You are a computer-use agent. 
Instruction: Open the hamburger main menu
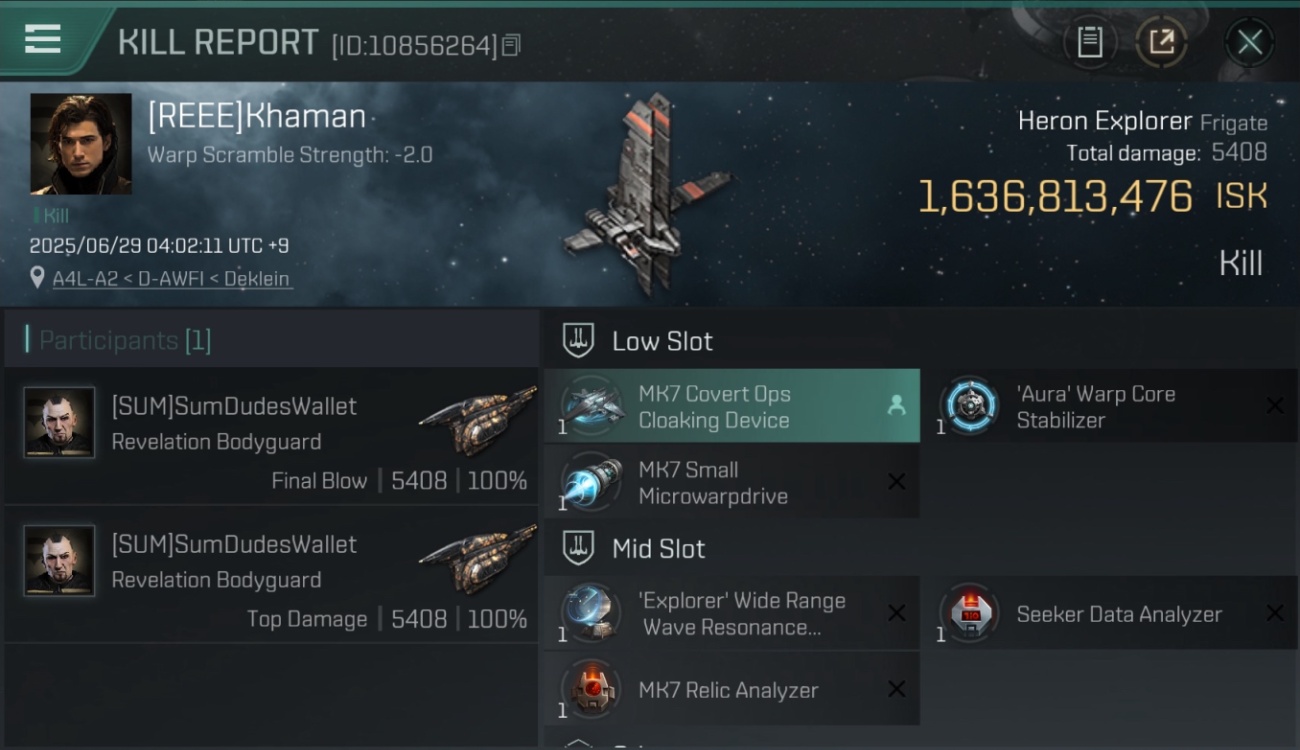43,39
